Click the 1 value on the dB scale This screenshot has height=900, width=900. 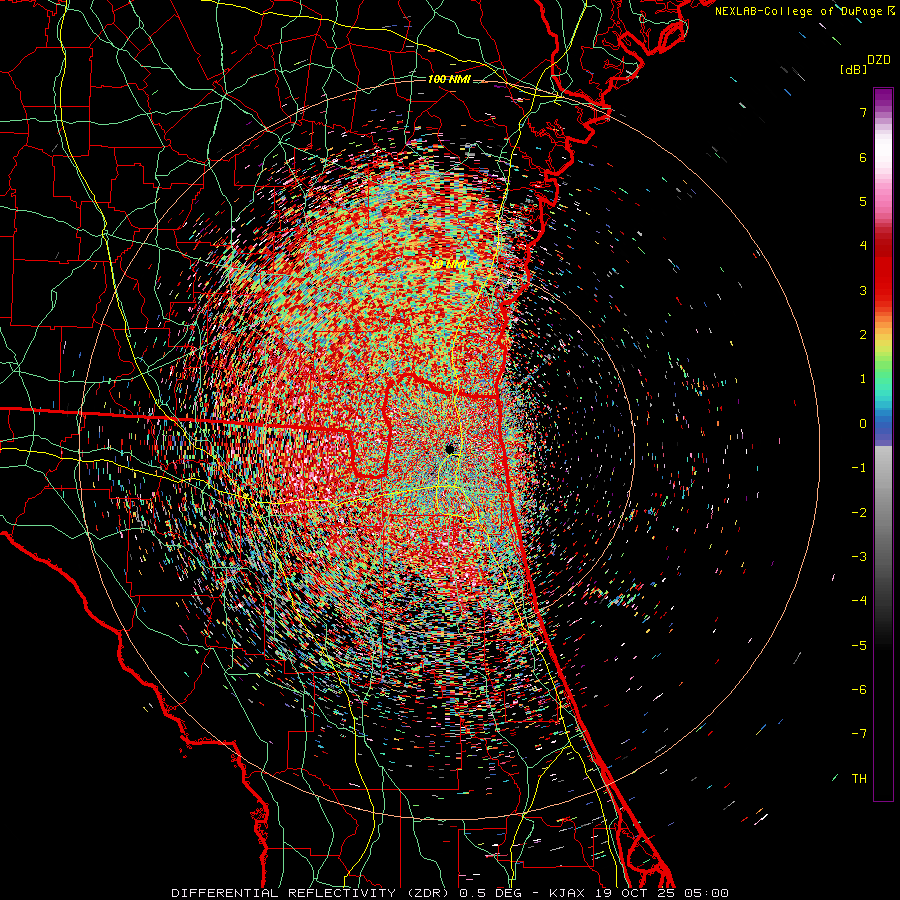[x=863, y=379]
